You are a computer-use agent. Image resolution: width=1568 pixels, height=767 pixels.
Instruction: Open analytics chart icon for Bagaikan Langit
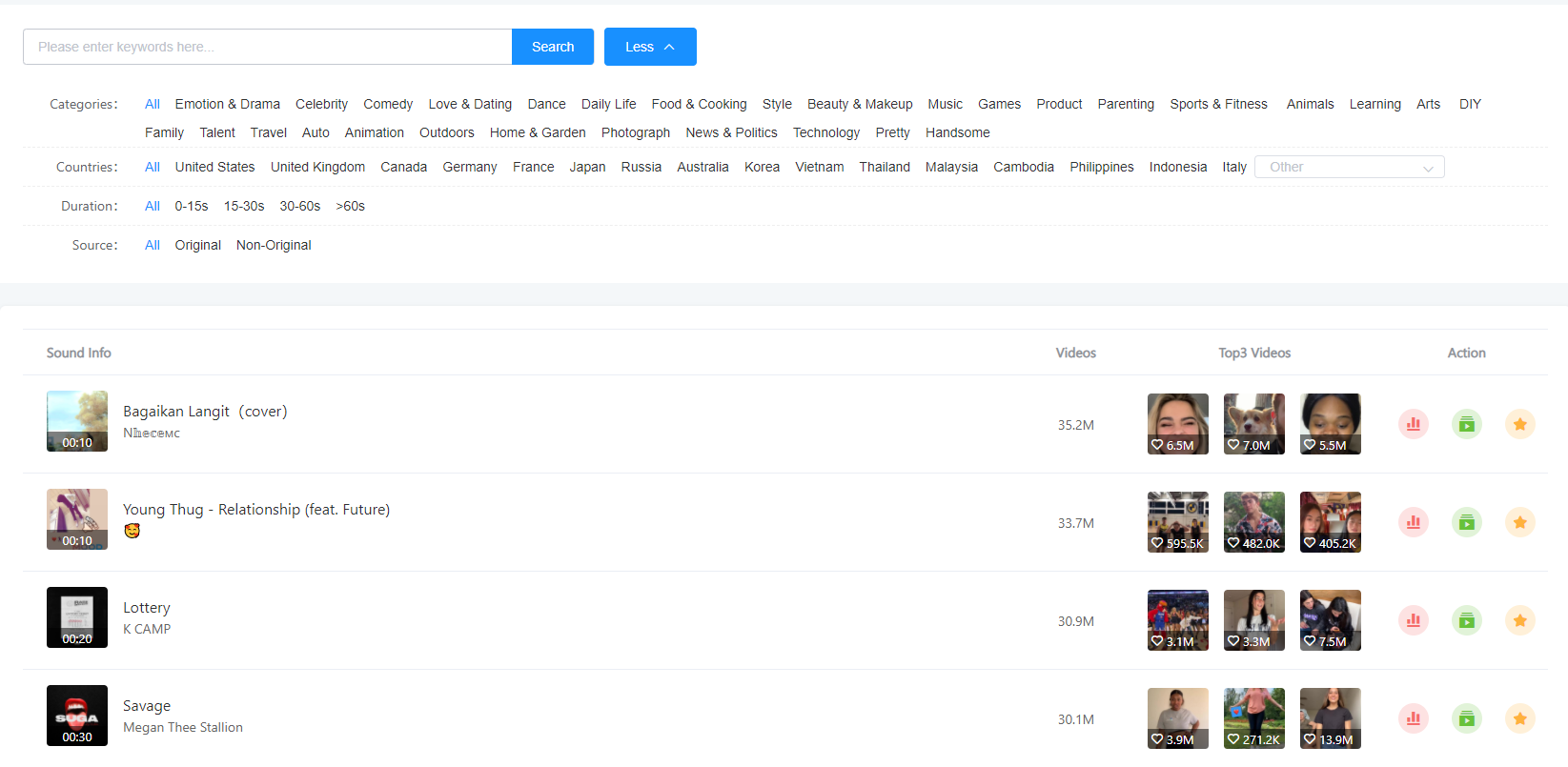(x=1414, y=424)
